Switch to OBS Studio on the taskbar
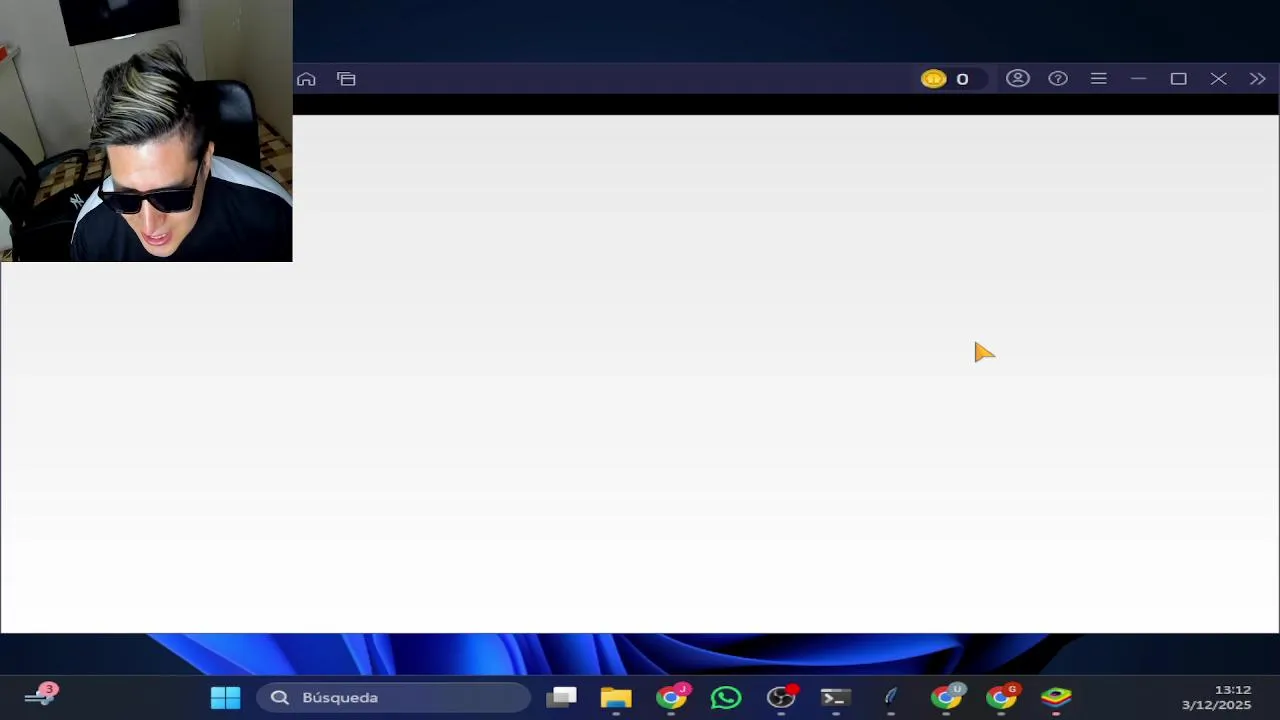The image size is (1280, 720). pos(781,697)
